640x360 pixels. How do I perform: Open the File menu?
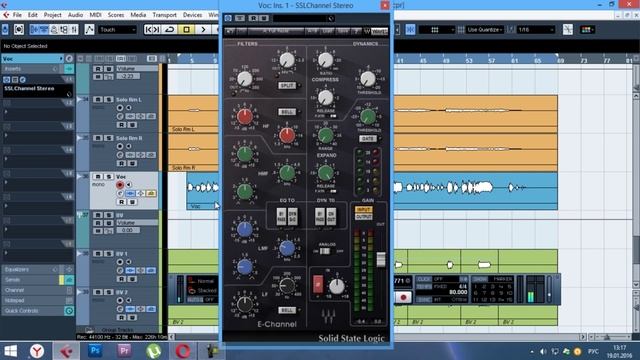(x=17, y=15)
